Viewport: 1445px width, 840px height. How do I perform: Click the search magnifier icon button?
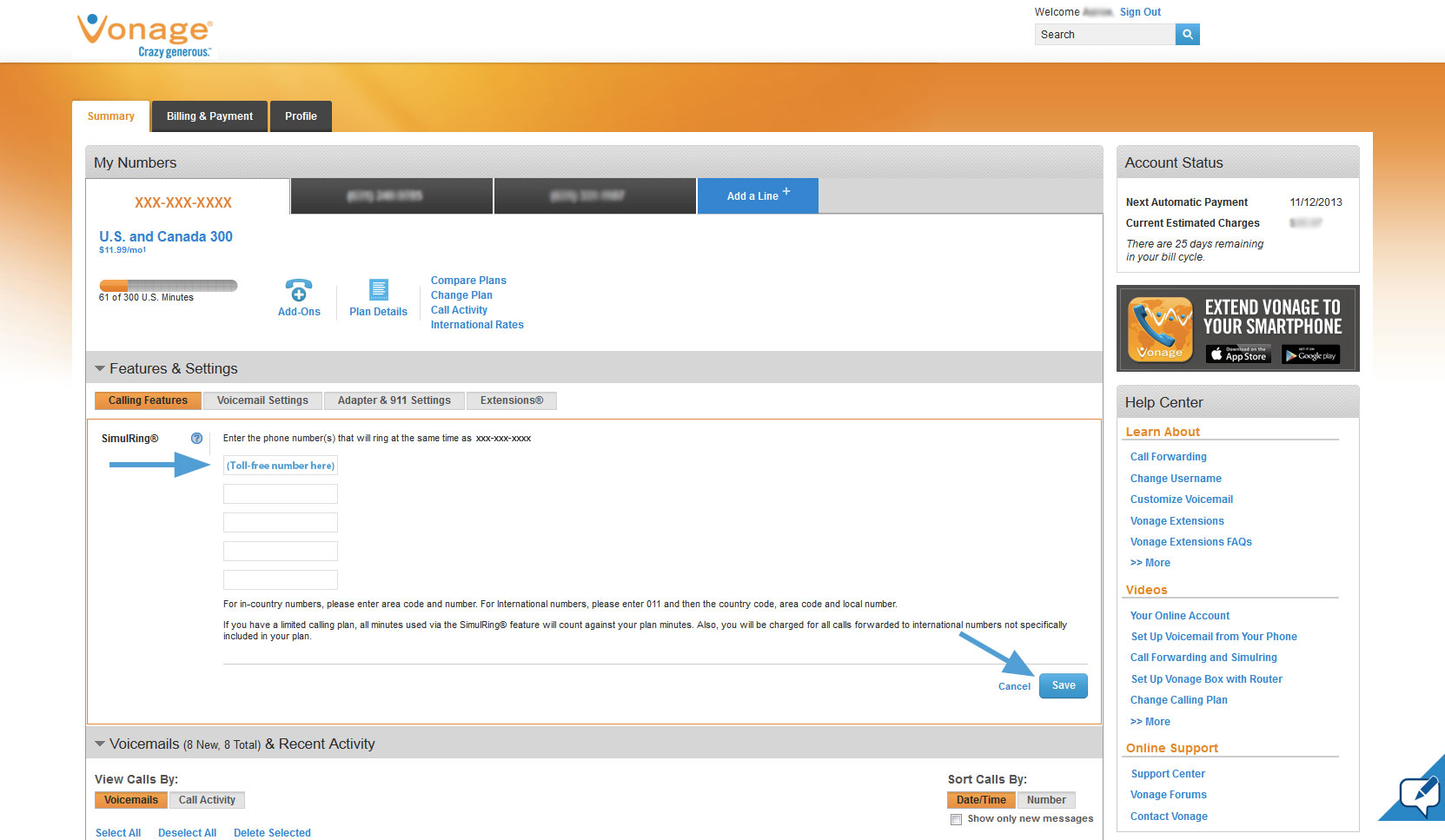click(1187, 34)
